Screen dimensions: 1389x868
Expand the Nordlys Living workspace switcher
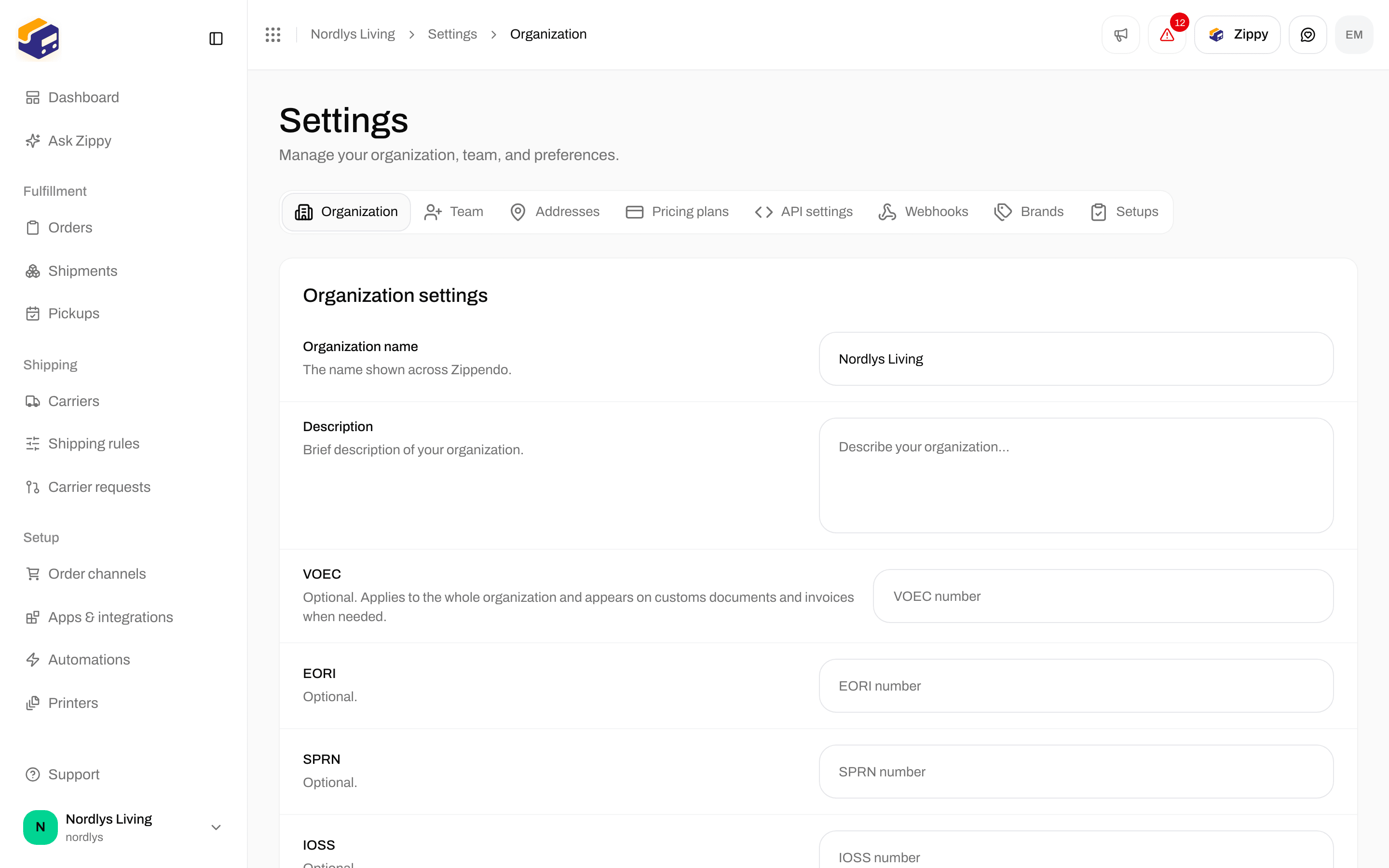tap(123, 827)
